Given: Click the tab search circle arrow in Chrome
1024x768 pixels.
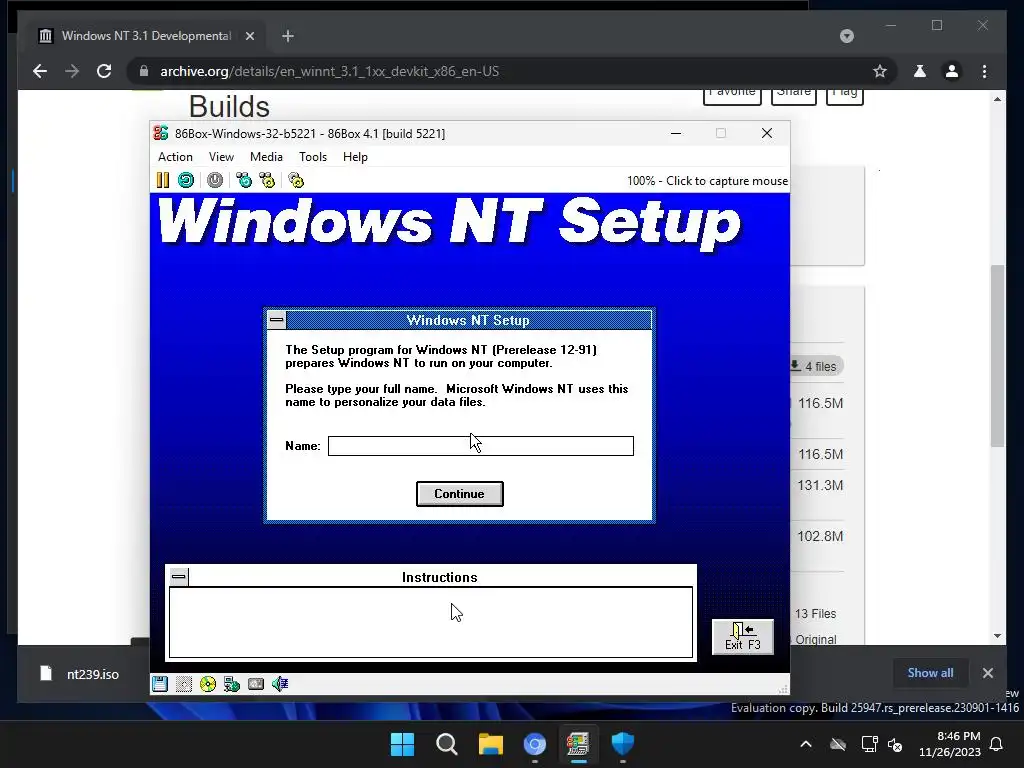Looking at the screenshot, I should (x=846, y=36).
